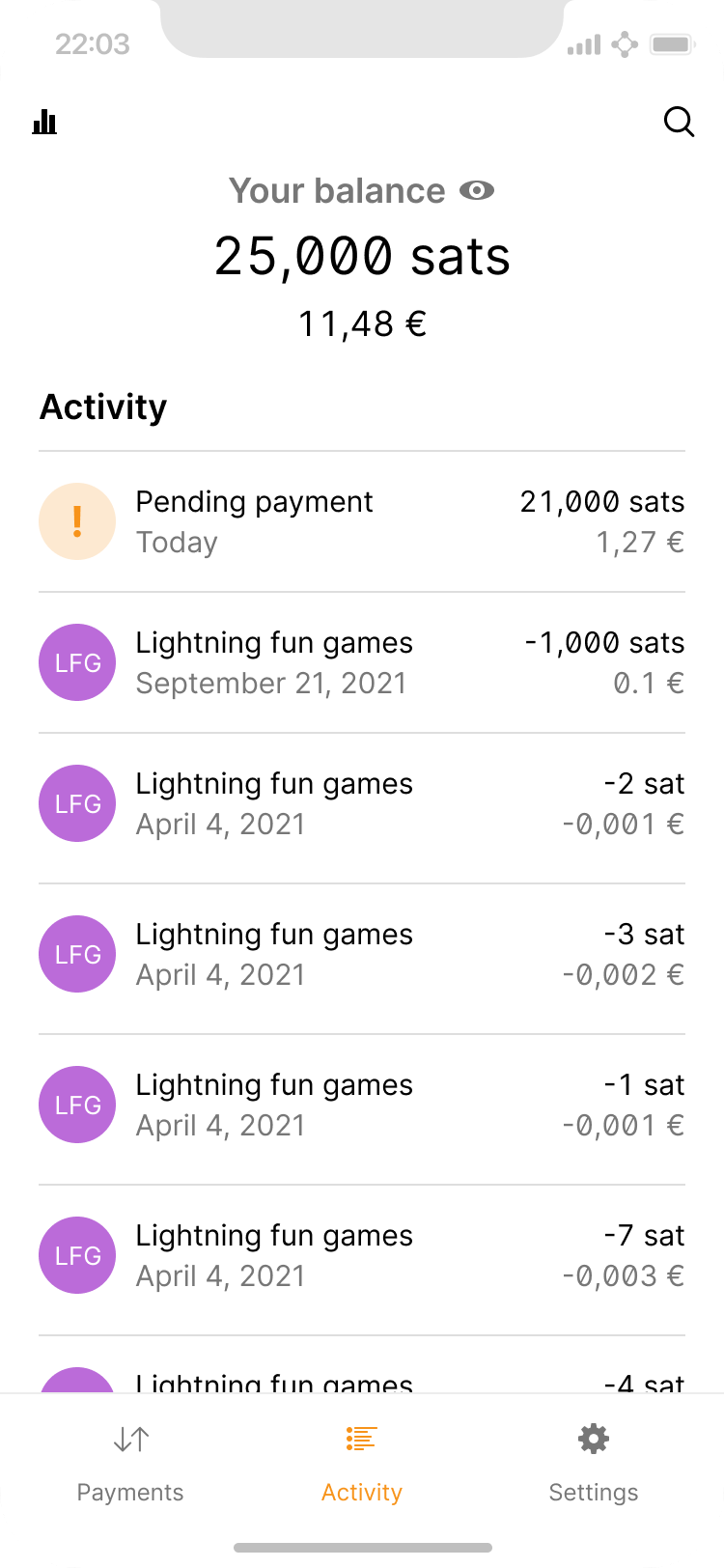Click LFG avatar for September 21 transaction
This screenshot has height=1568, width=724.
click(77, 662)
